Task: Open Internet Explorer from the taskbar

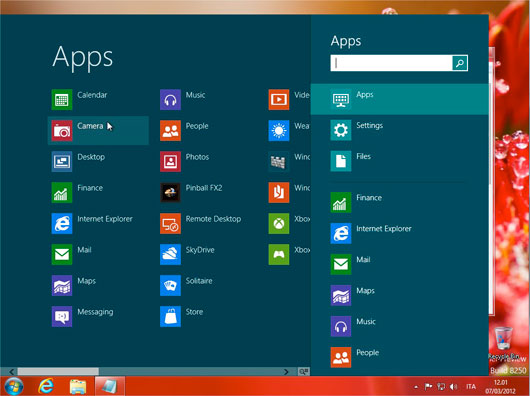Action: click(x=46, y=386)
